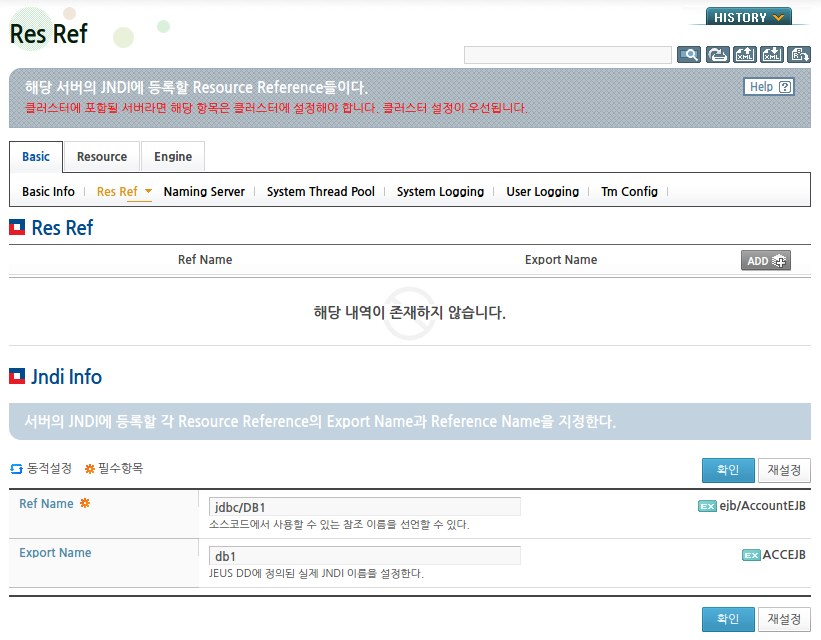Click the XML upload icon
The height and width of the screenshot is (640, 821).
[x=745, y=54]
